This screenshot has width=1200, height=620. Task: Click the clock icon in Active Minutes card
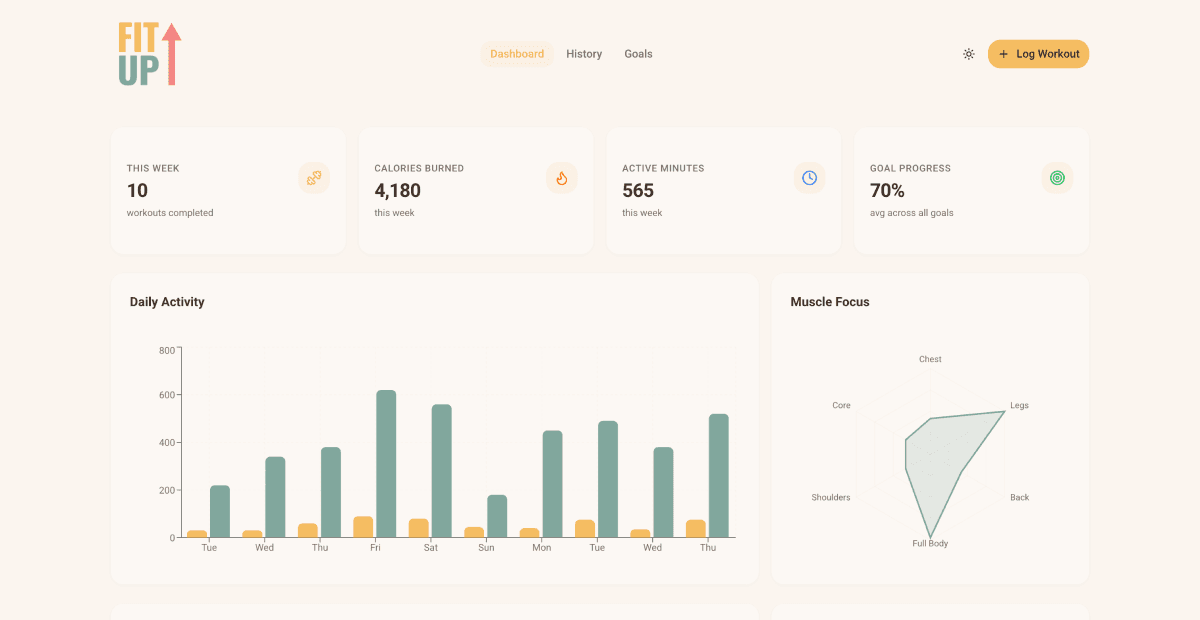click(810, 178)
